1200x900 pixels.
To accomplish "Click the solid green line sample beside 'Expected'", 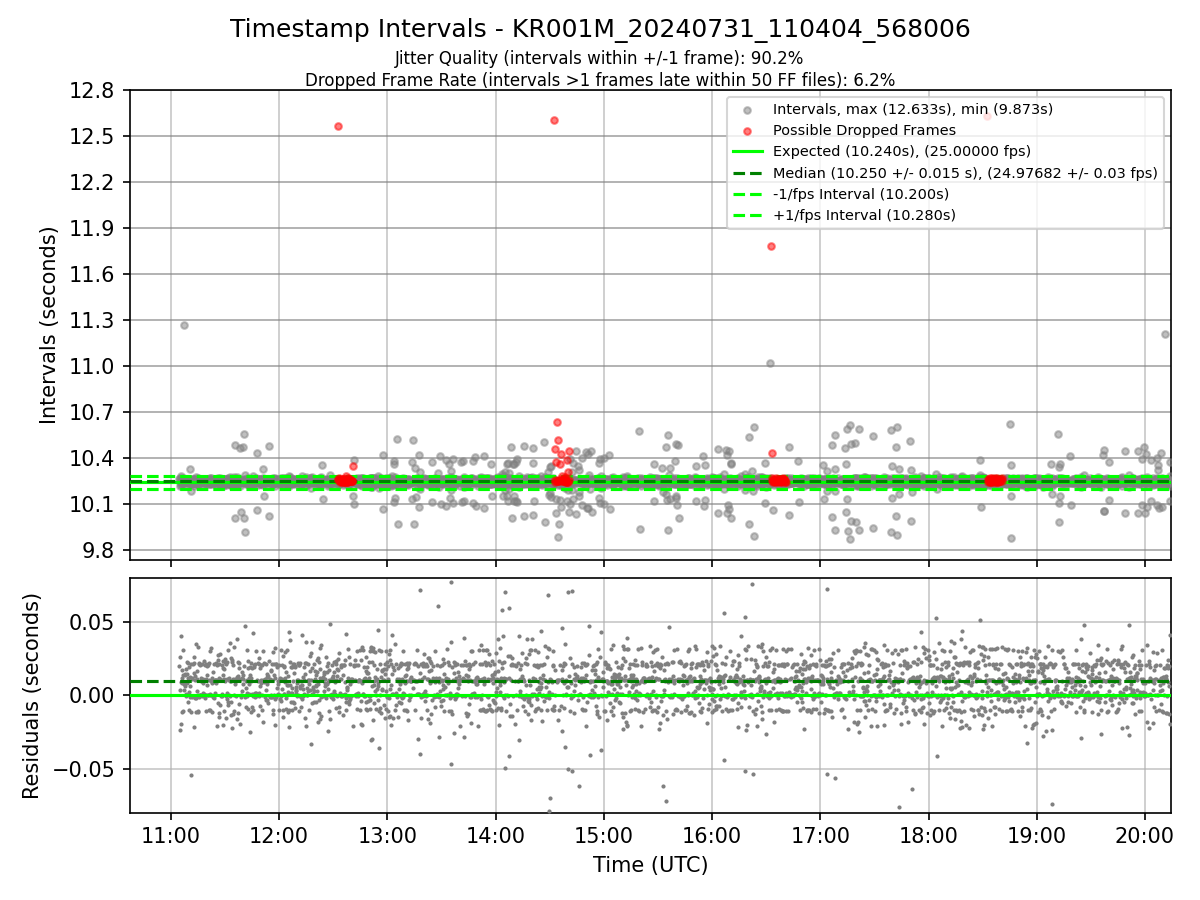I will [749, 152].
